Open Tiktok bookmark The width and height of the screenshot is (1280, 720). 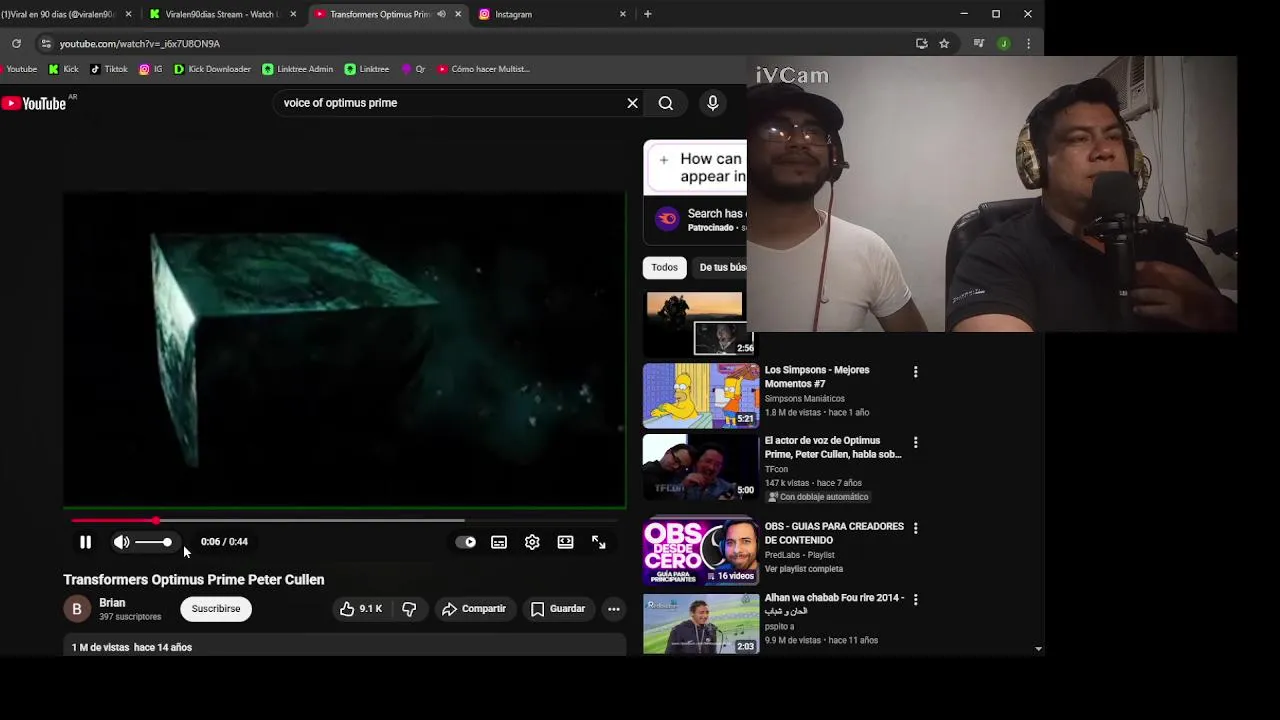coord(109,69)
